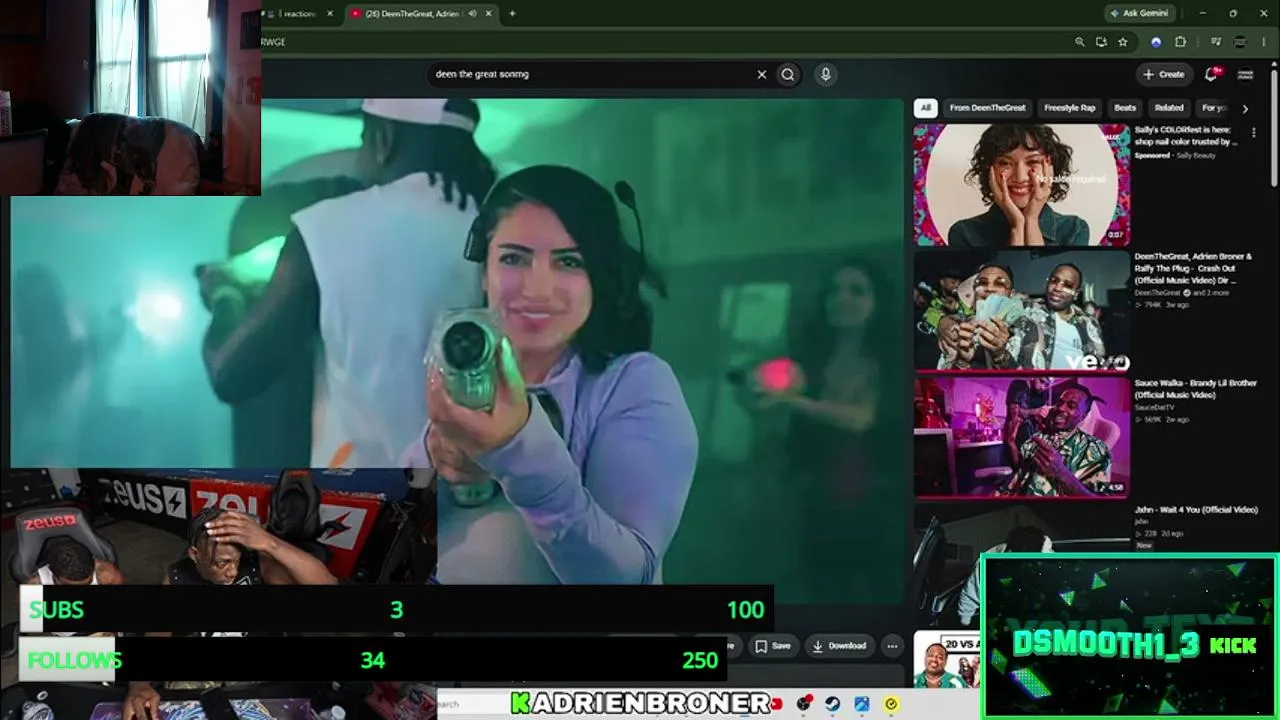
Task: Click the YouTube Create button
Action: tap(1164, 74)
